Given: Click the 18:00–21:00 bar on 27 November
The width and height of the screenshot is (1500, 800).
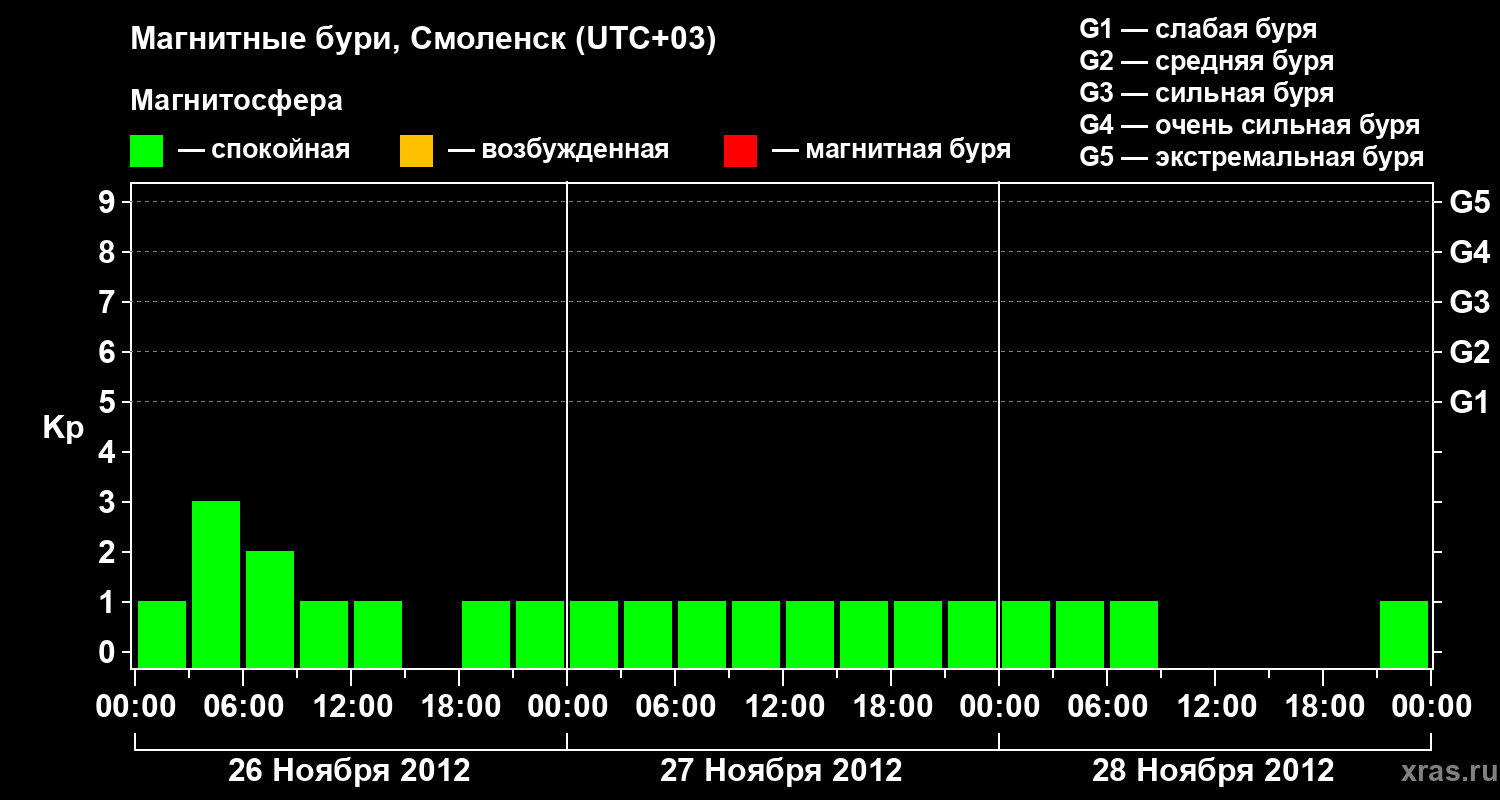Looking at the screenshot, I should click(918, 634).
